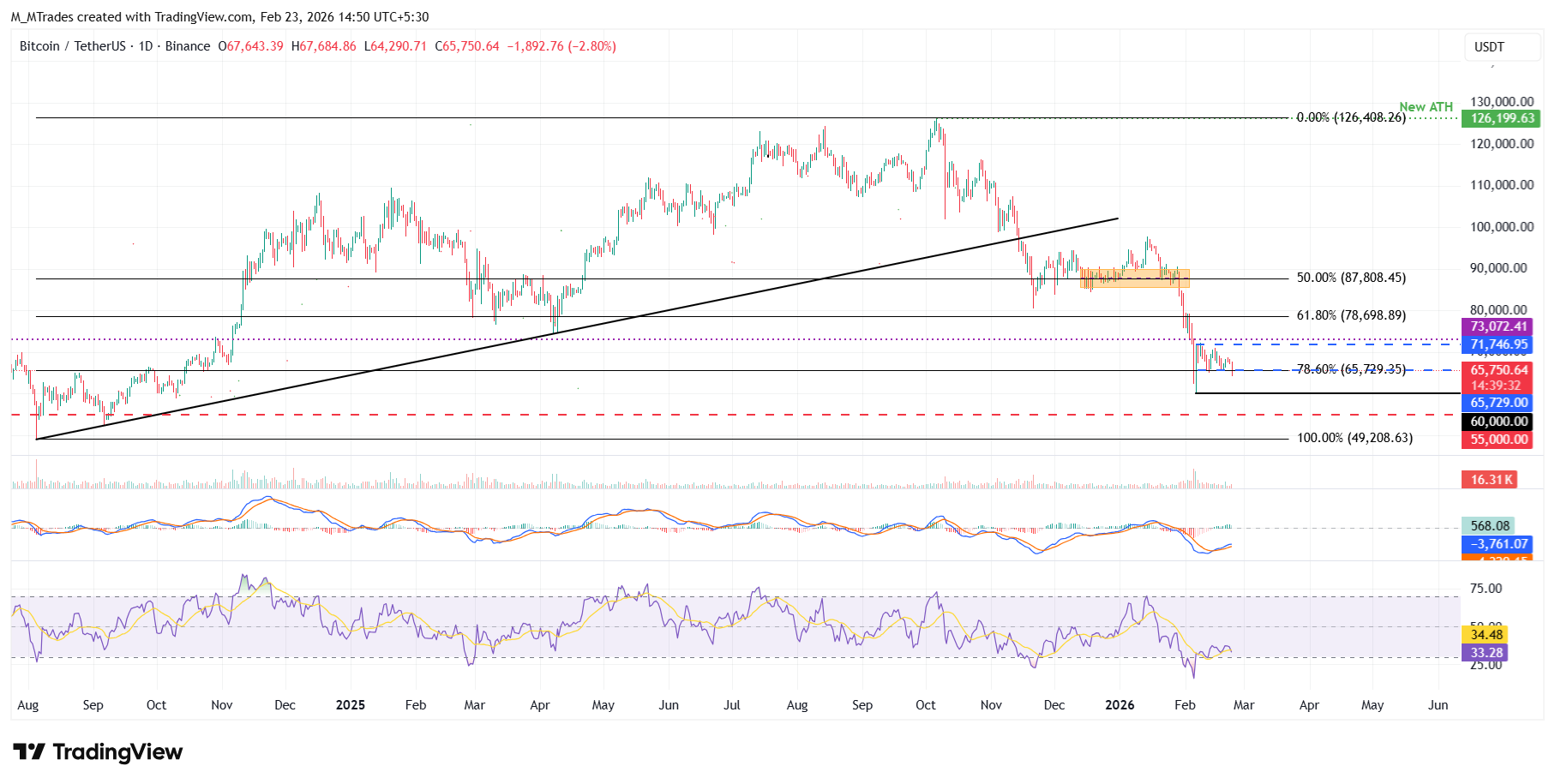Click the purple 33.28 RSI value tag

(1486, 653)
